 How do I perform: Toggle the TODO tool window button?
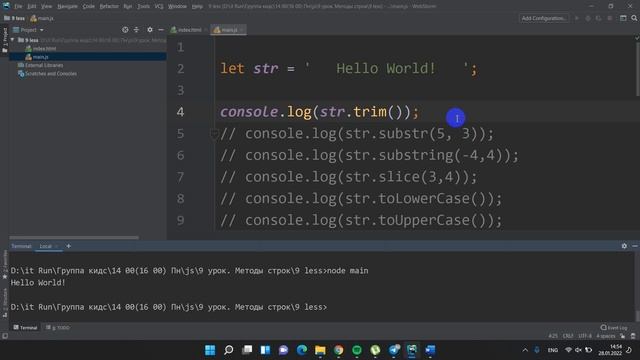pyautogui.click(x=58, y=327)
